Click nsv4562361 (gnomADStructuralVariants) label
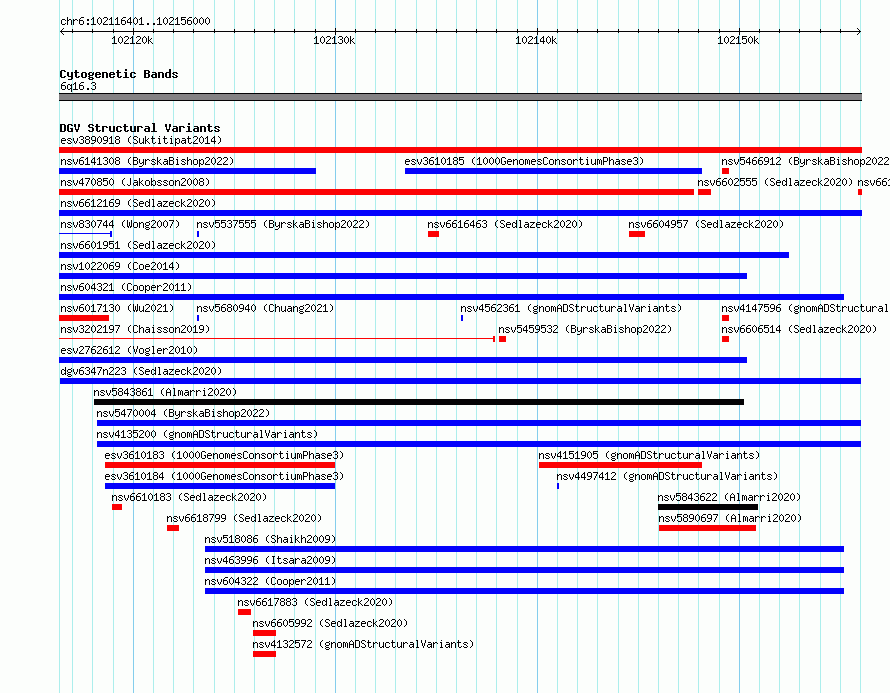The width and height of the screenshot is (890, 693). pyautogui.click(x=571, y=308)
